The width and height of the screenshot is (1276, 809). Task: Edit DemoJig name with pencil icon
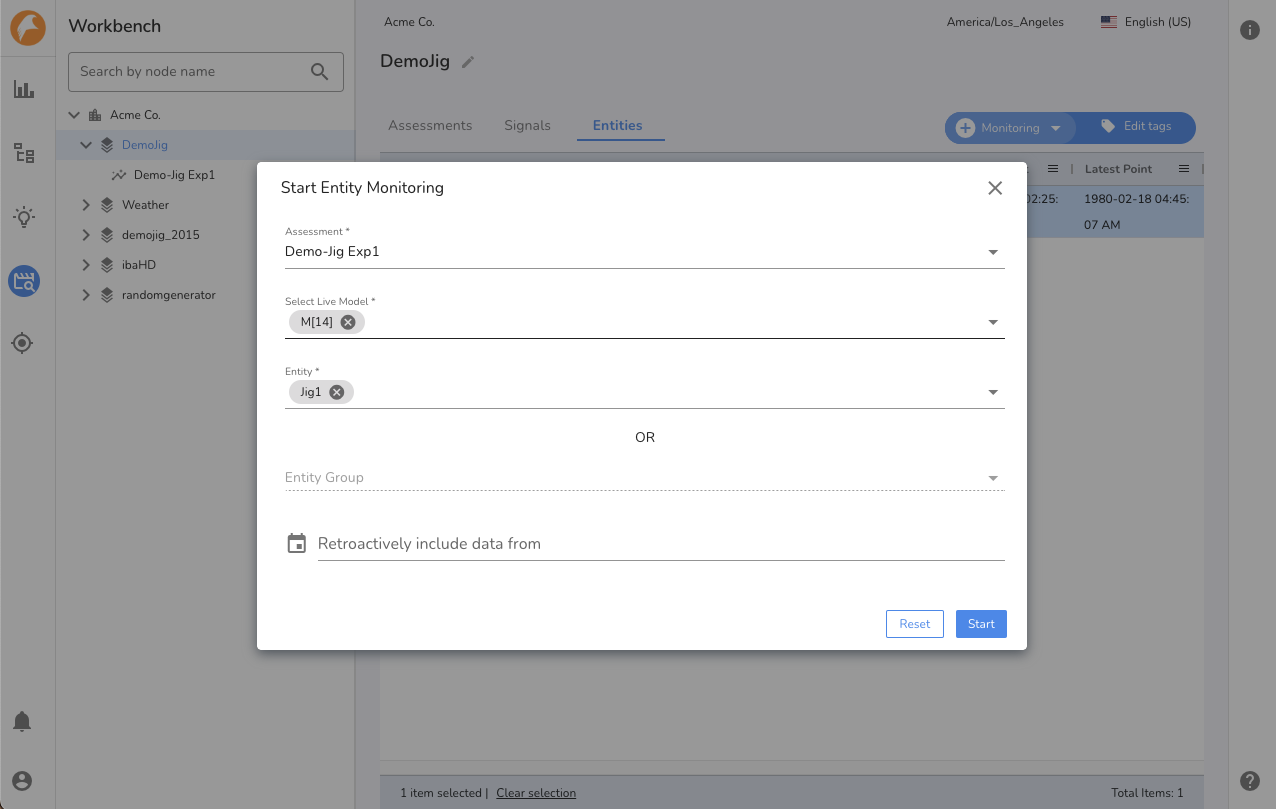(x=468, y=62)
